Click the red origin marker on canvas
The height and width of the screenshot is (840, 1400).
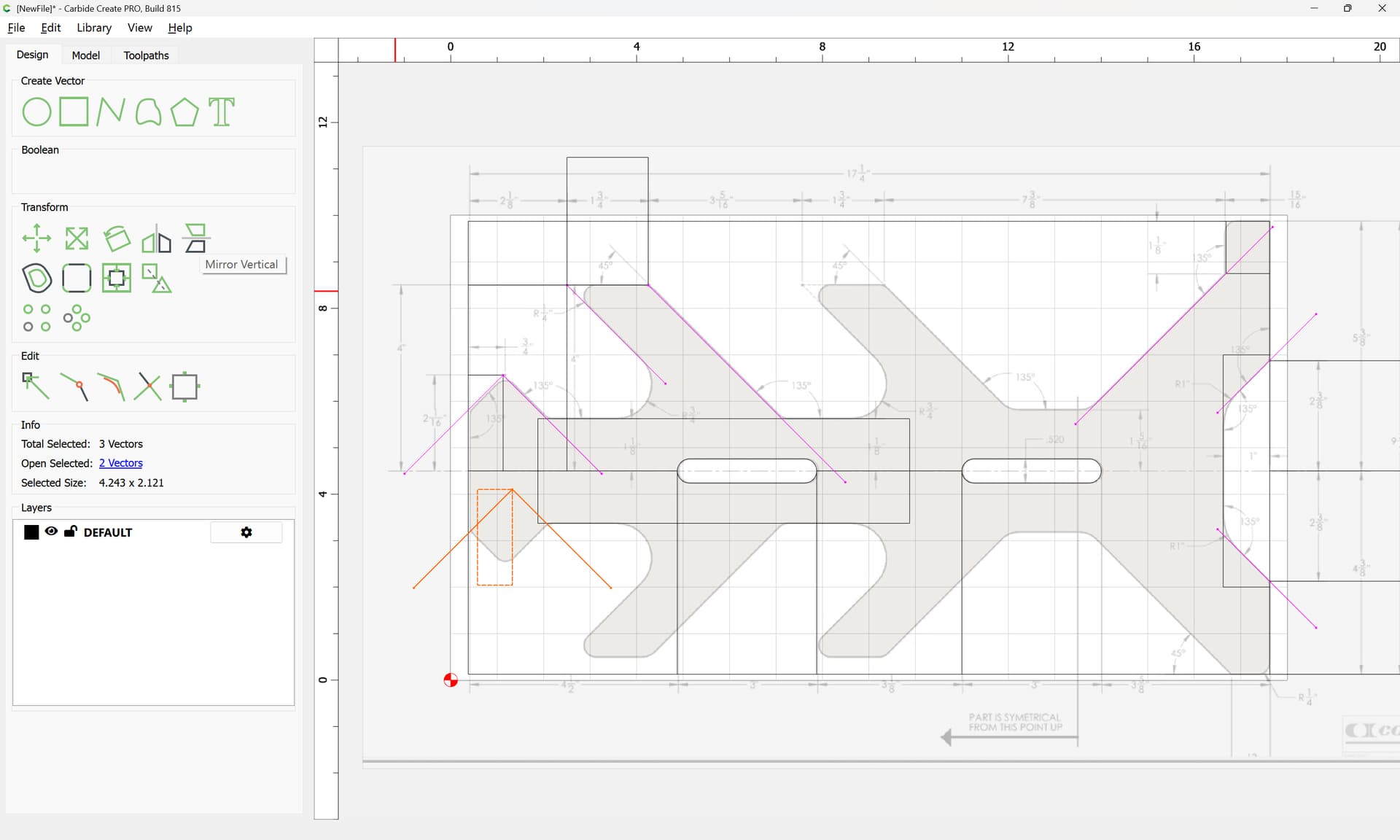451,680
